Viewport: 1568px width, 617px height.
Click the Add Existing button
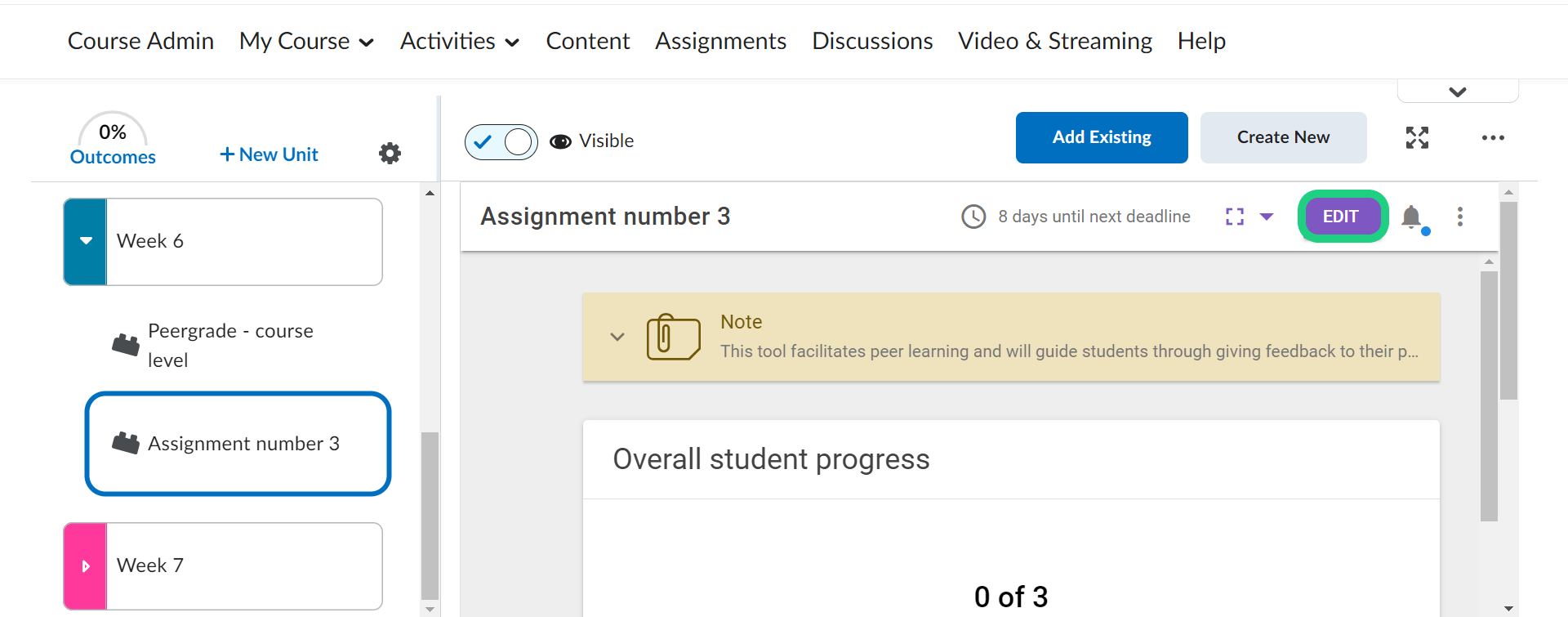point(1101,137)
